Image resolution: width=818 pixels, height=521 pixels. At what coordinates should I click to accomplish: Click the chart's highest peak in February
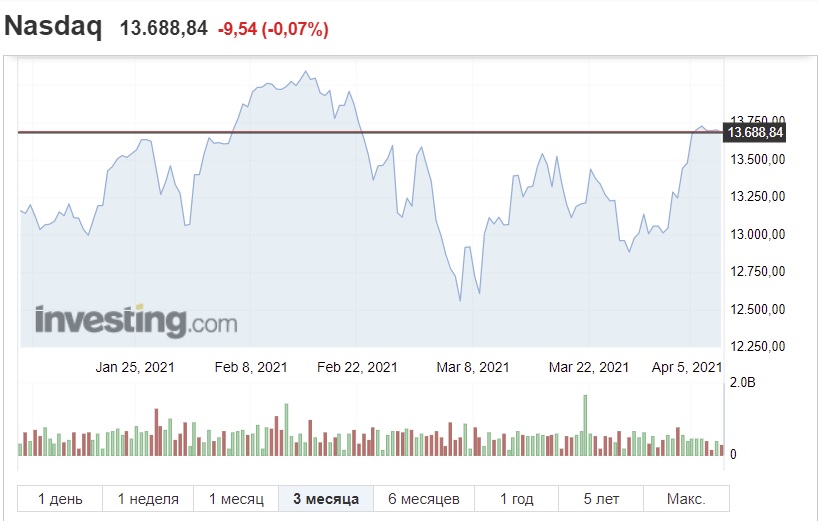[x=305, y=71]
